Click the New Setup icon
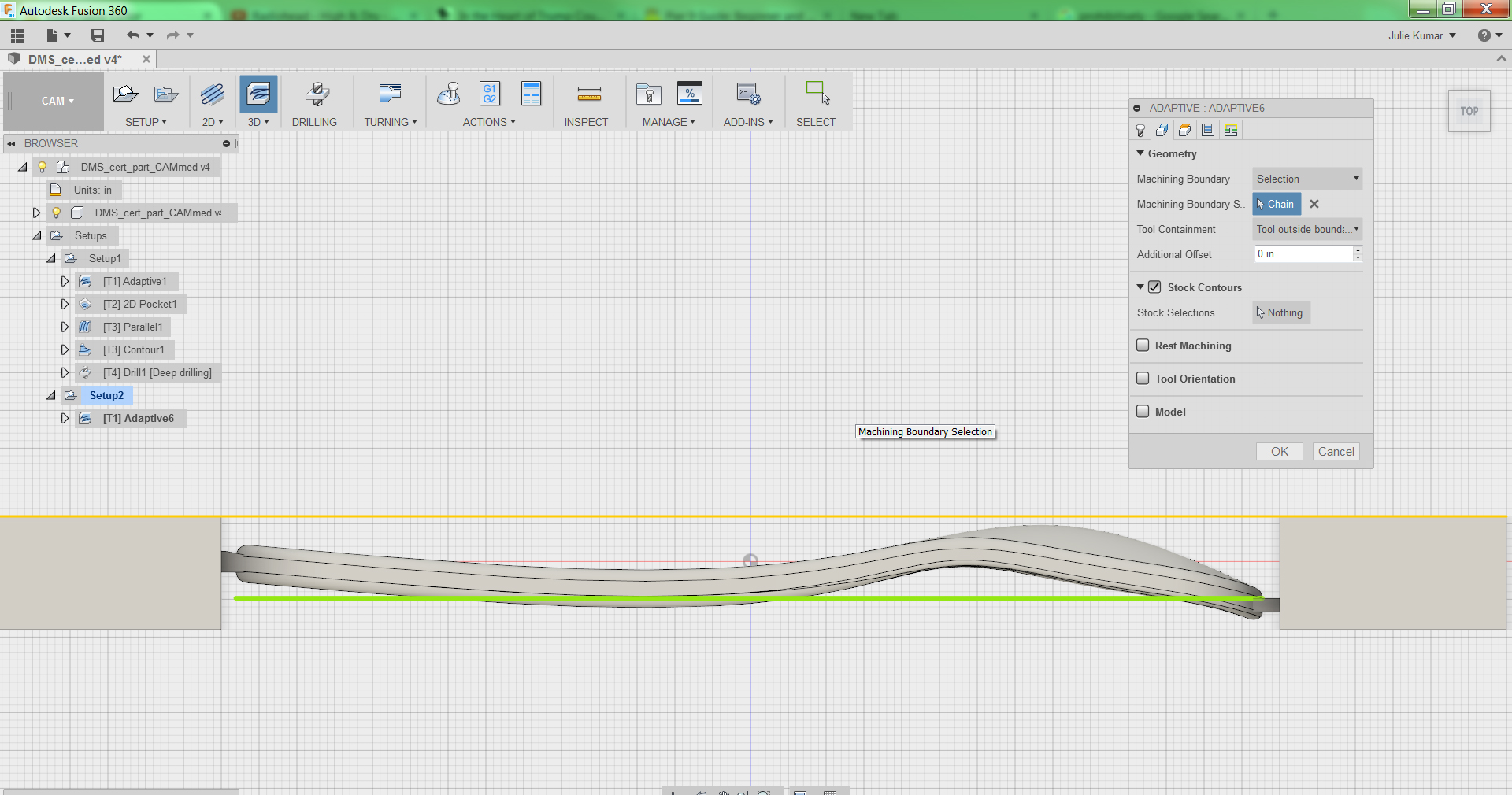 point(125,94)
